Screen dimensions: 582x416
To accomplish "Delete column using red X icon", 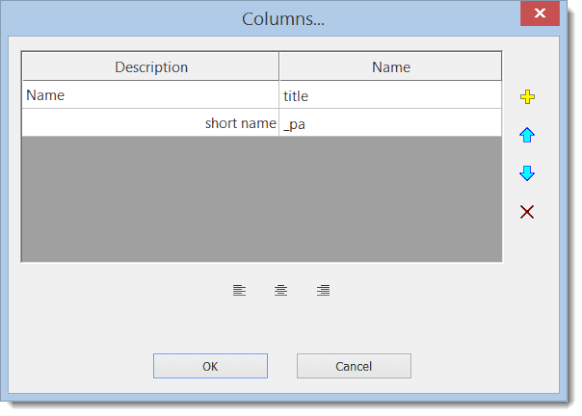I will [x=527, y=212].
